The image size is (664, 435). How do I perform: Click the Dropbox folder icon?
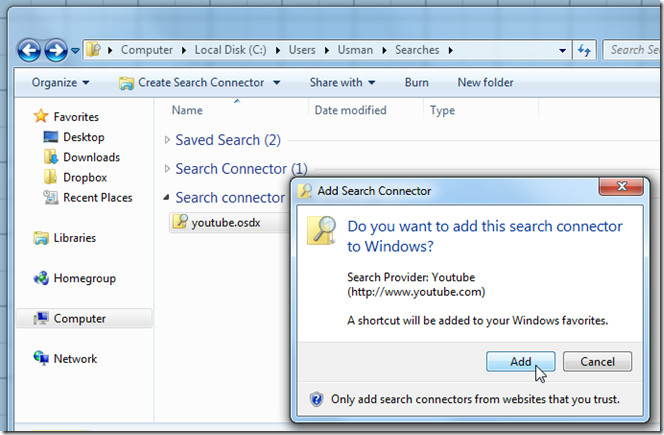point(50,177)
